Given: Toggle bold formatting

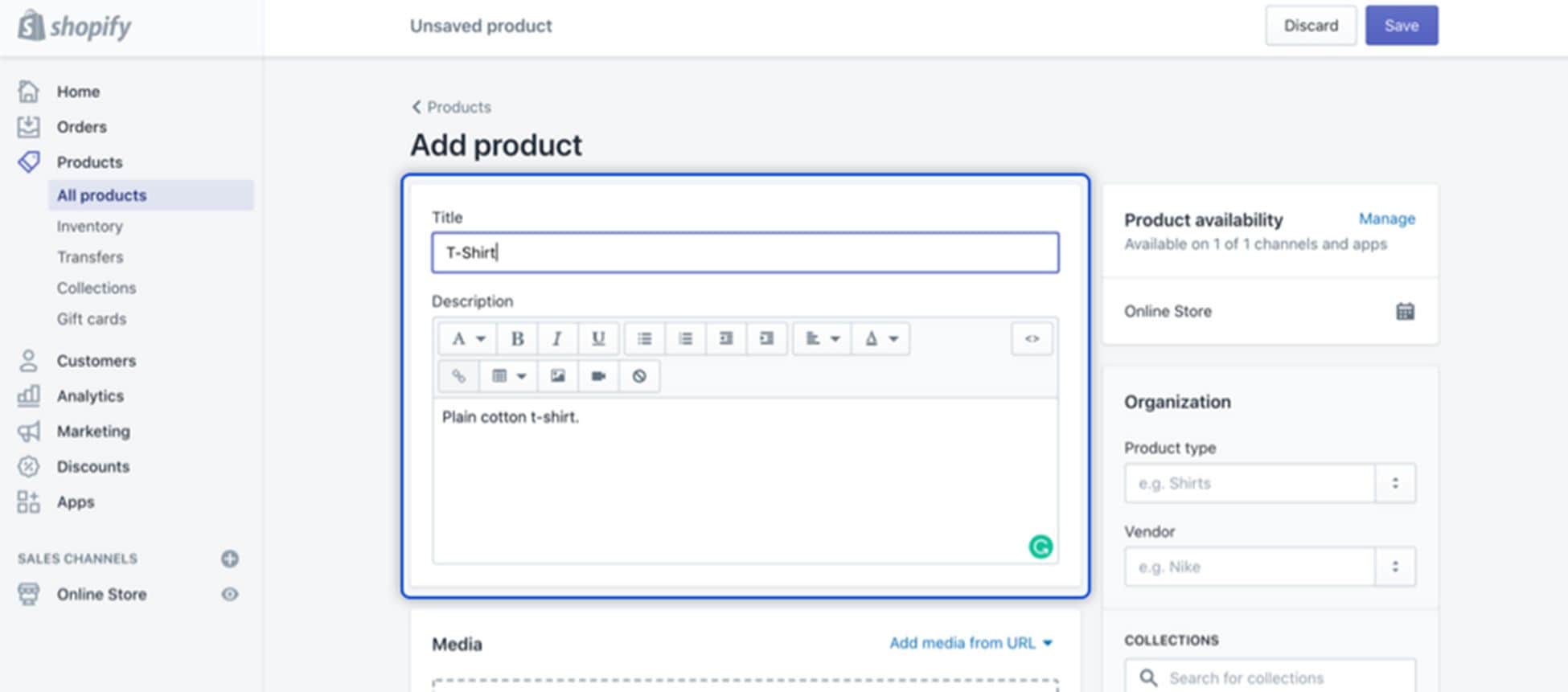Looking at the screenshot, I should 517,338.
